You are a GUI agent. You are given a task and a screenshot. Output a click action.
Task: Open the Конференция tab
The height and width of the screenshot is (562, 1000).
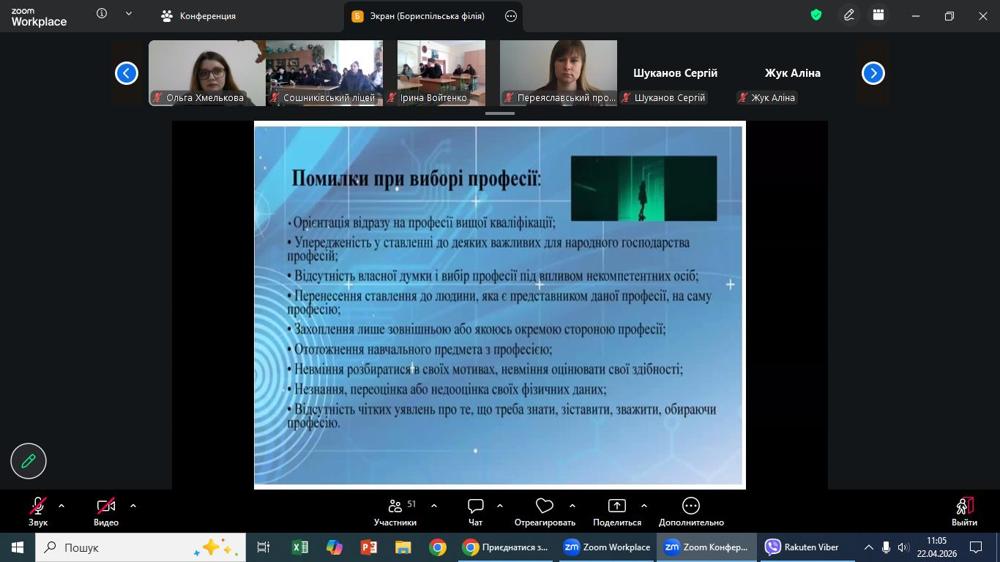coord(198,16)
